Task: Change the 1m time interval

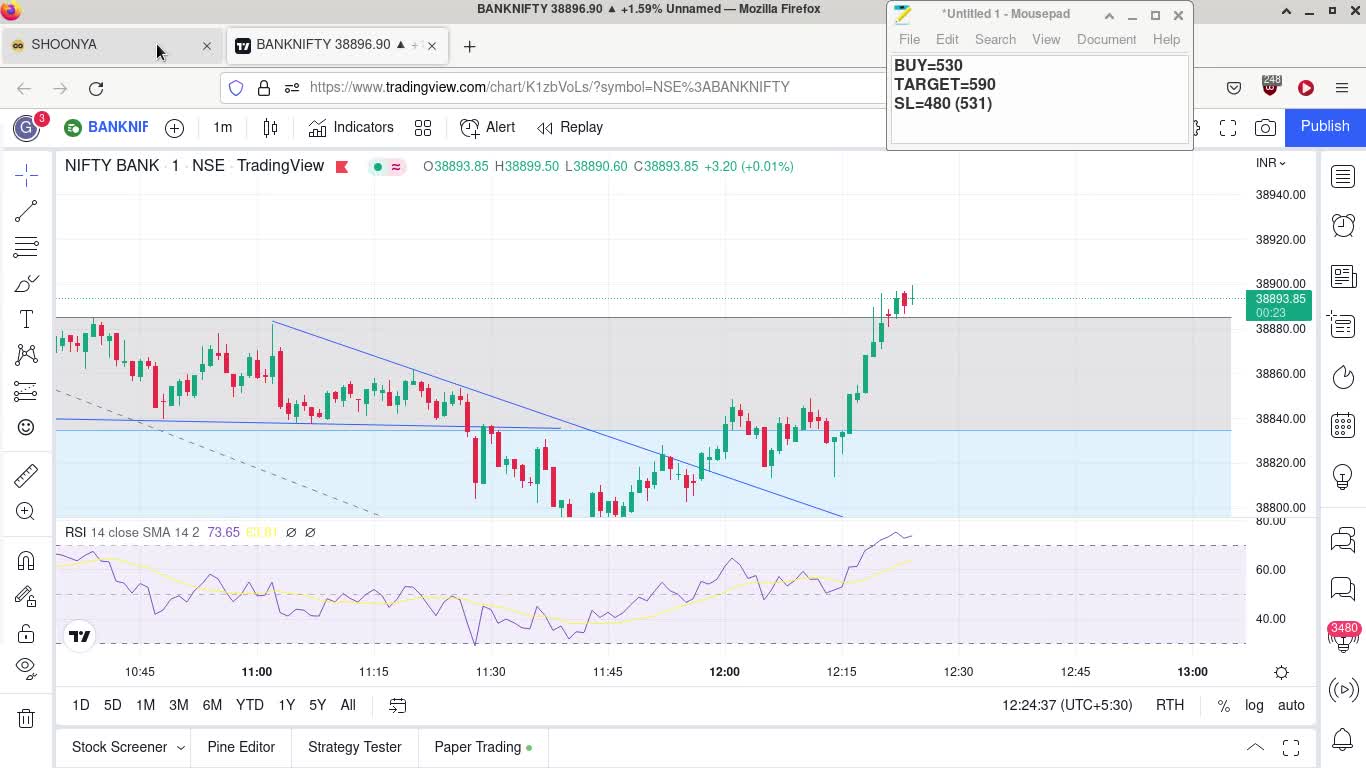Action: point(222,128)
